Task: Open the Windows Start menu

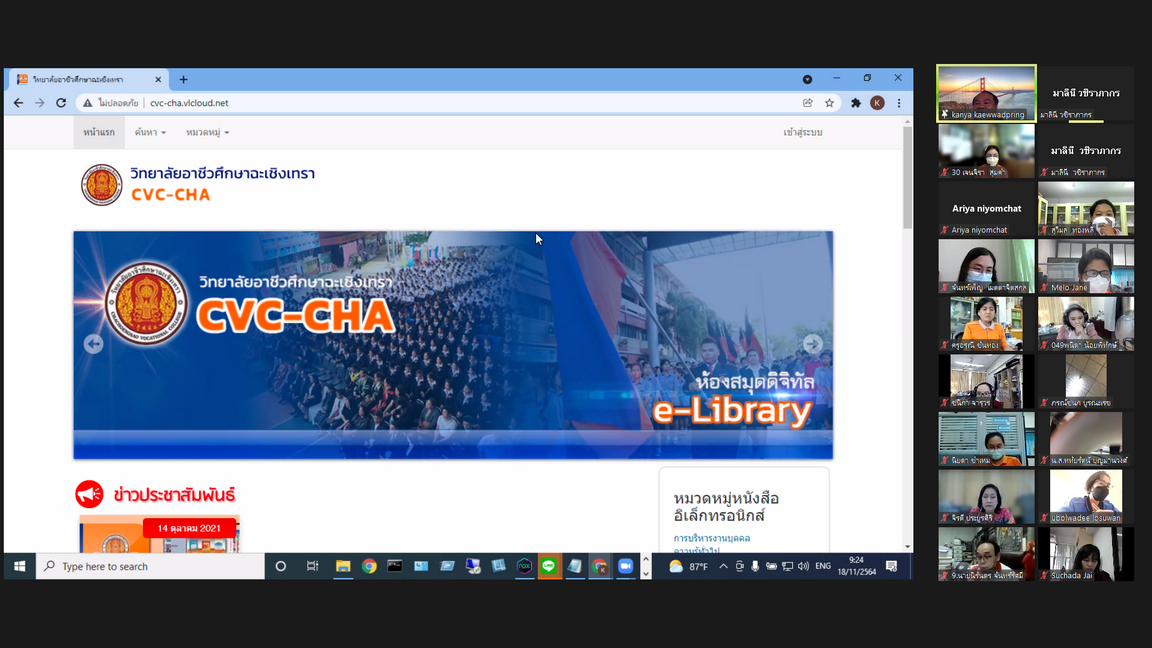Action: (x=20, y=566)
